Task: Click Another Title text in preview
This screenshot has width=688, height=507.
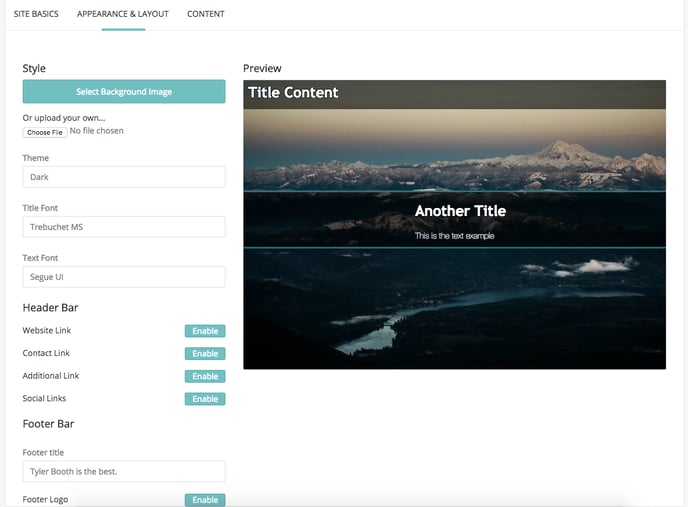Action: (460, 211)
